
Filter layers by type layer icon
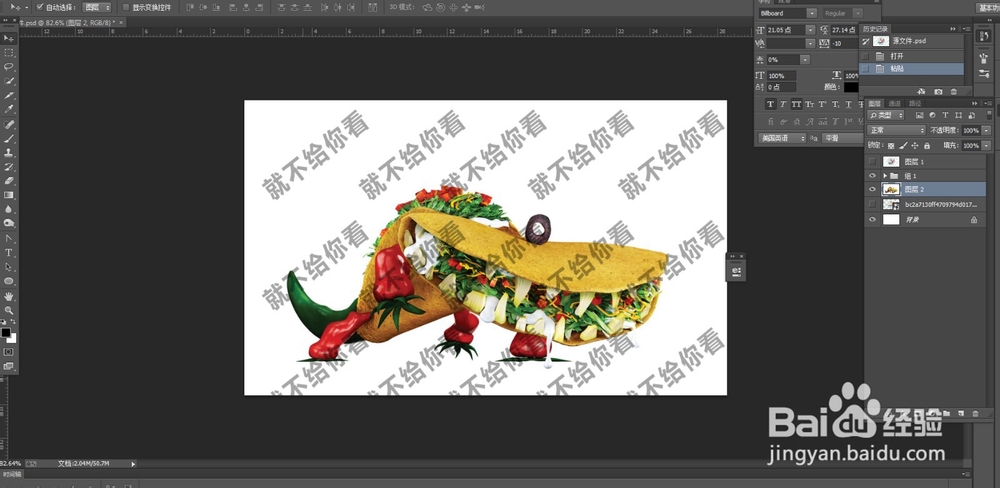pos(945,115)
